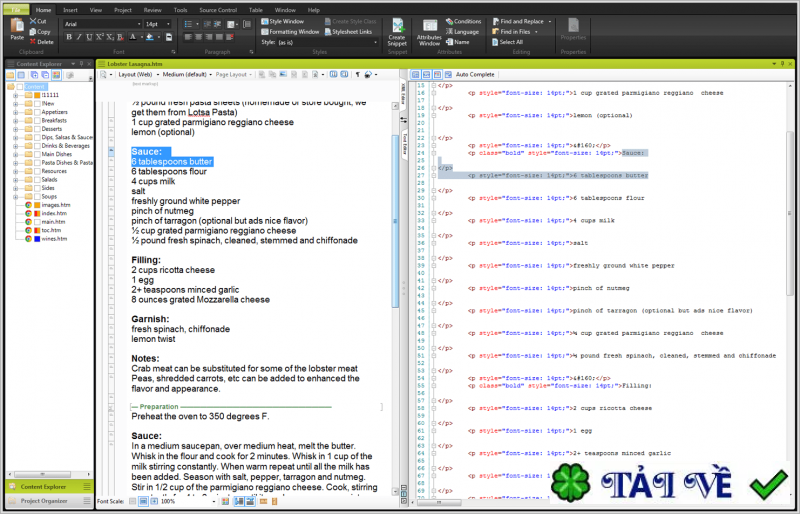
Task: Switch to the Source Control tab
Action: pyautogui.click(x=218, y=9)
